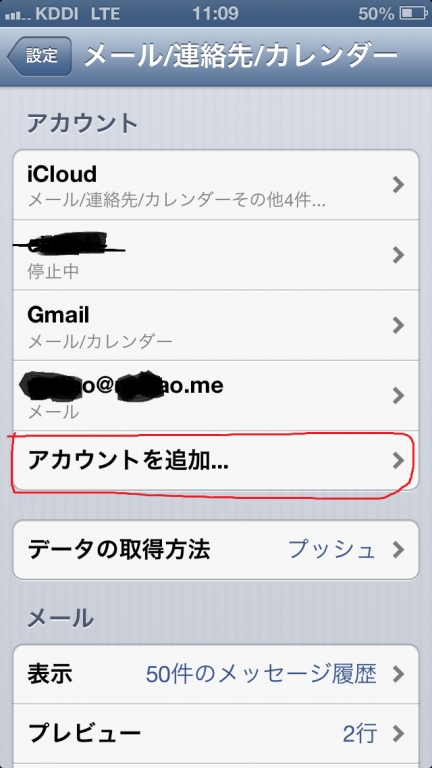This screenshot has width=432, height=768.
Task: Open the redacted 停止中 account
Action: [216, 255]
